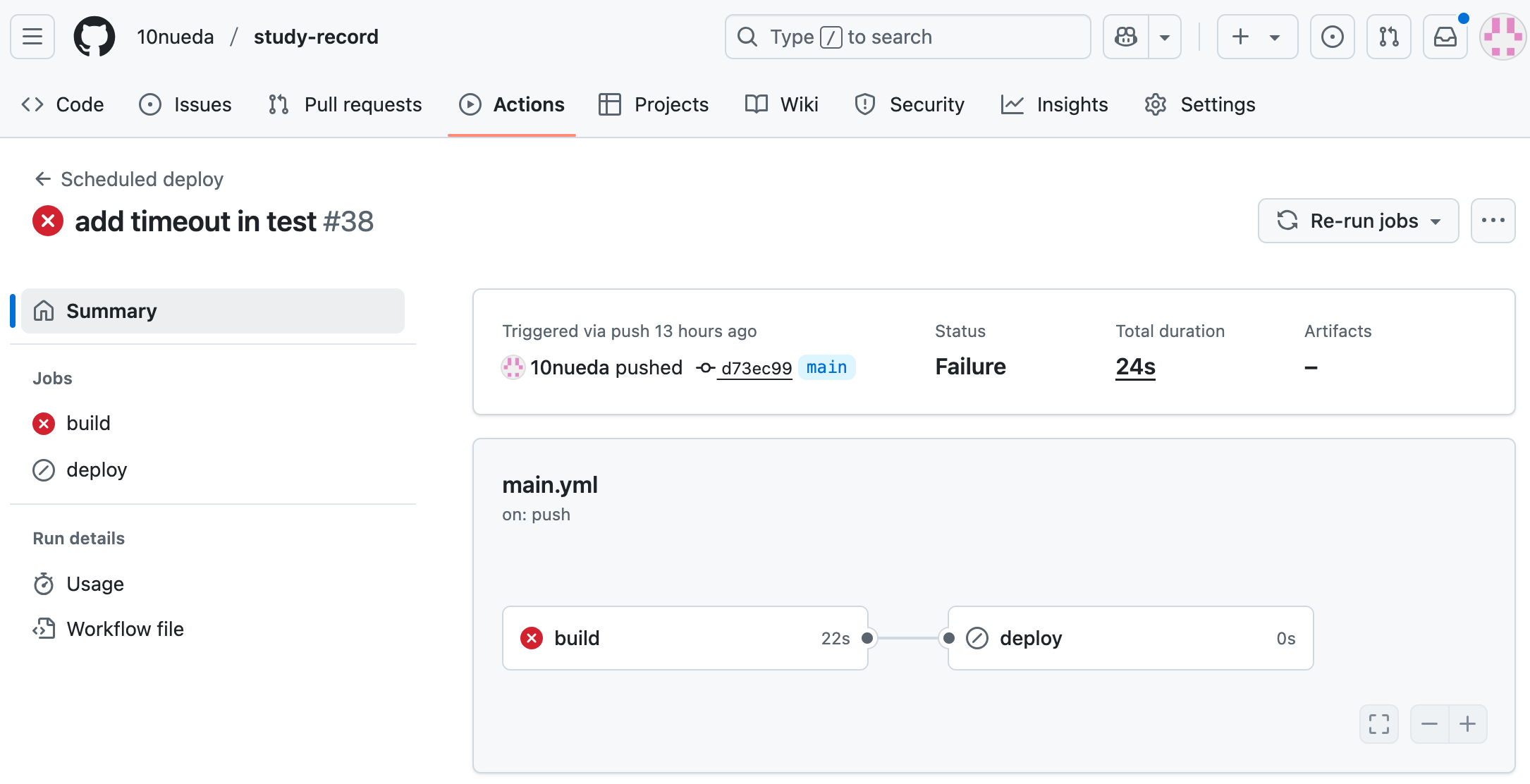Select the build job in sidebar

[x=88, y=423]
